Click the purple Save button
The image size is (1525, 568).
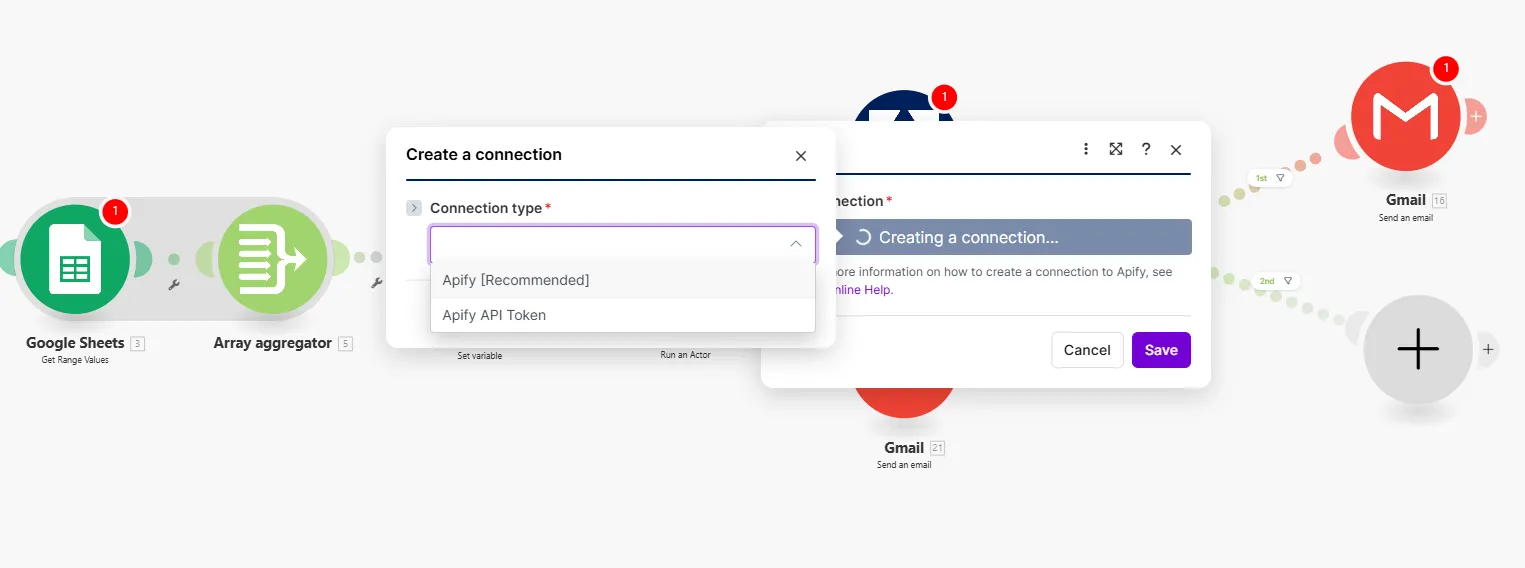click(x=1161, y=350)
